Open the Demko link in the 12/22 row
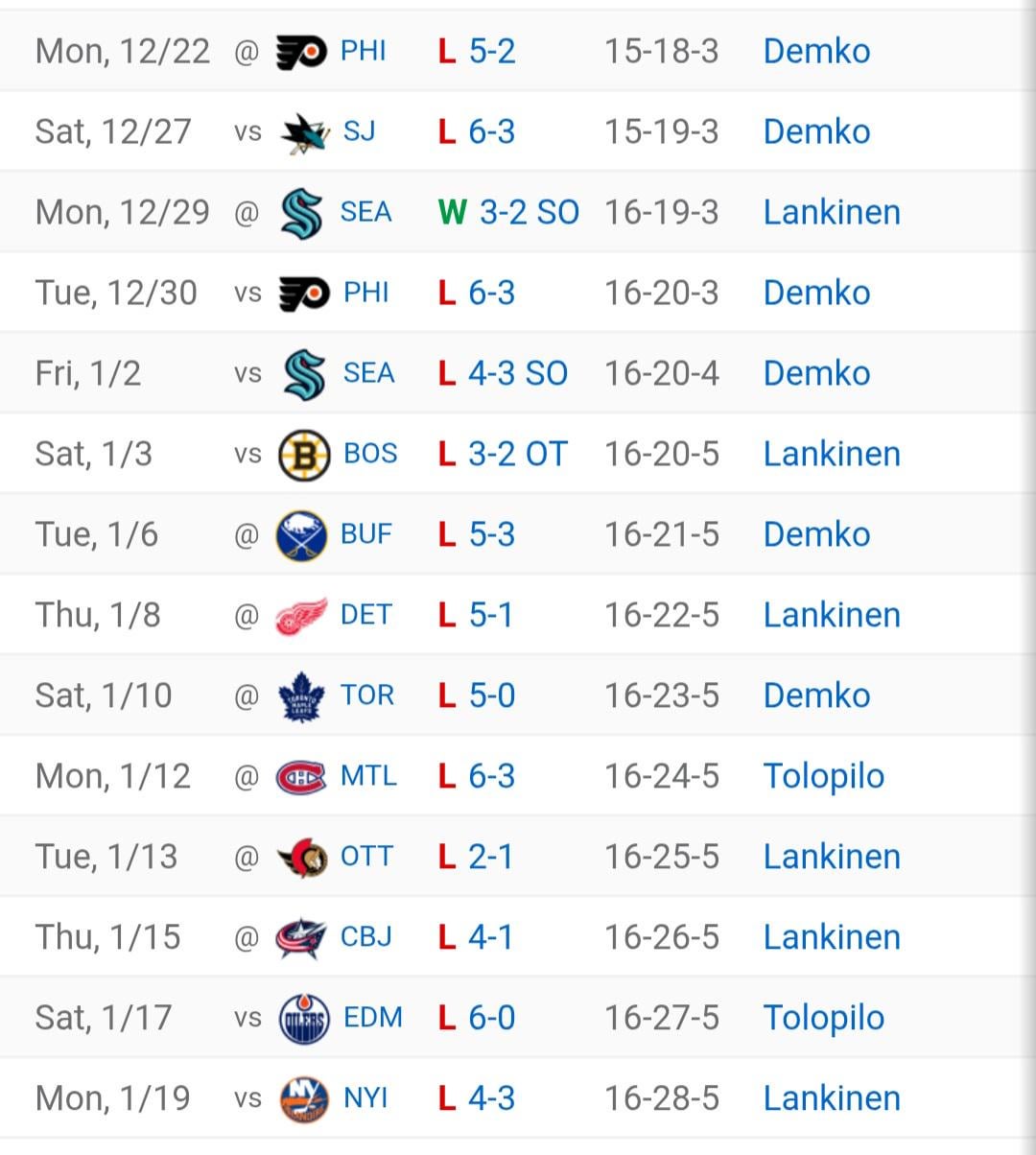 click(816, 51)
